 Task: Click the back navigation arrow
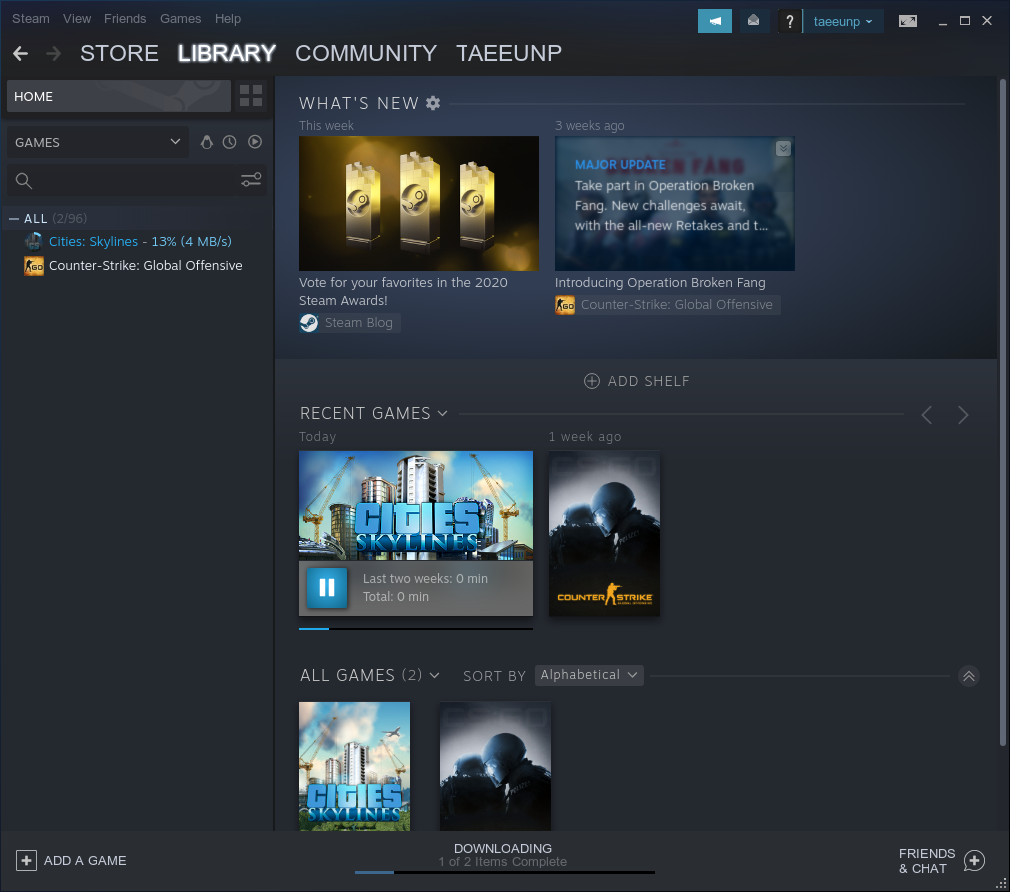coord(20,53)
